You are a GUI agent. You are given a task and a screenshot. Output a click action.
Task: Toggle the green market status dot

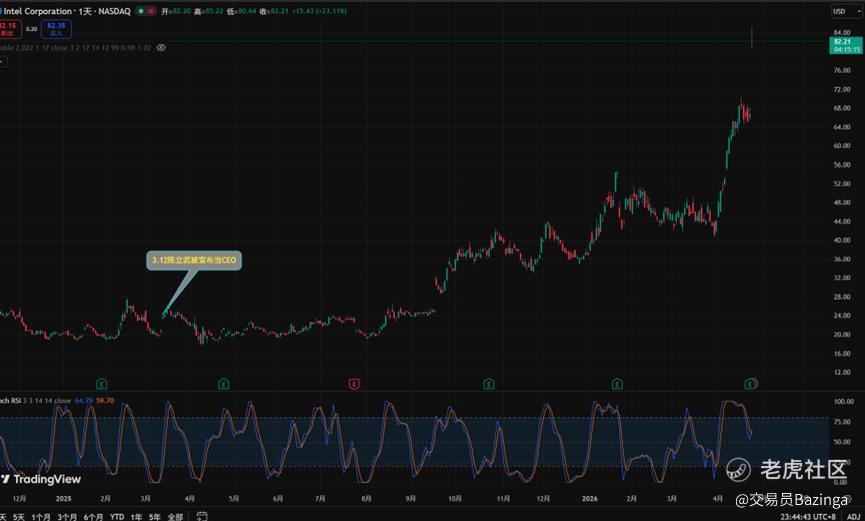coord(141,11)
